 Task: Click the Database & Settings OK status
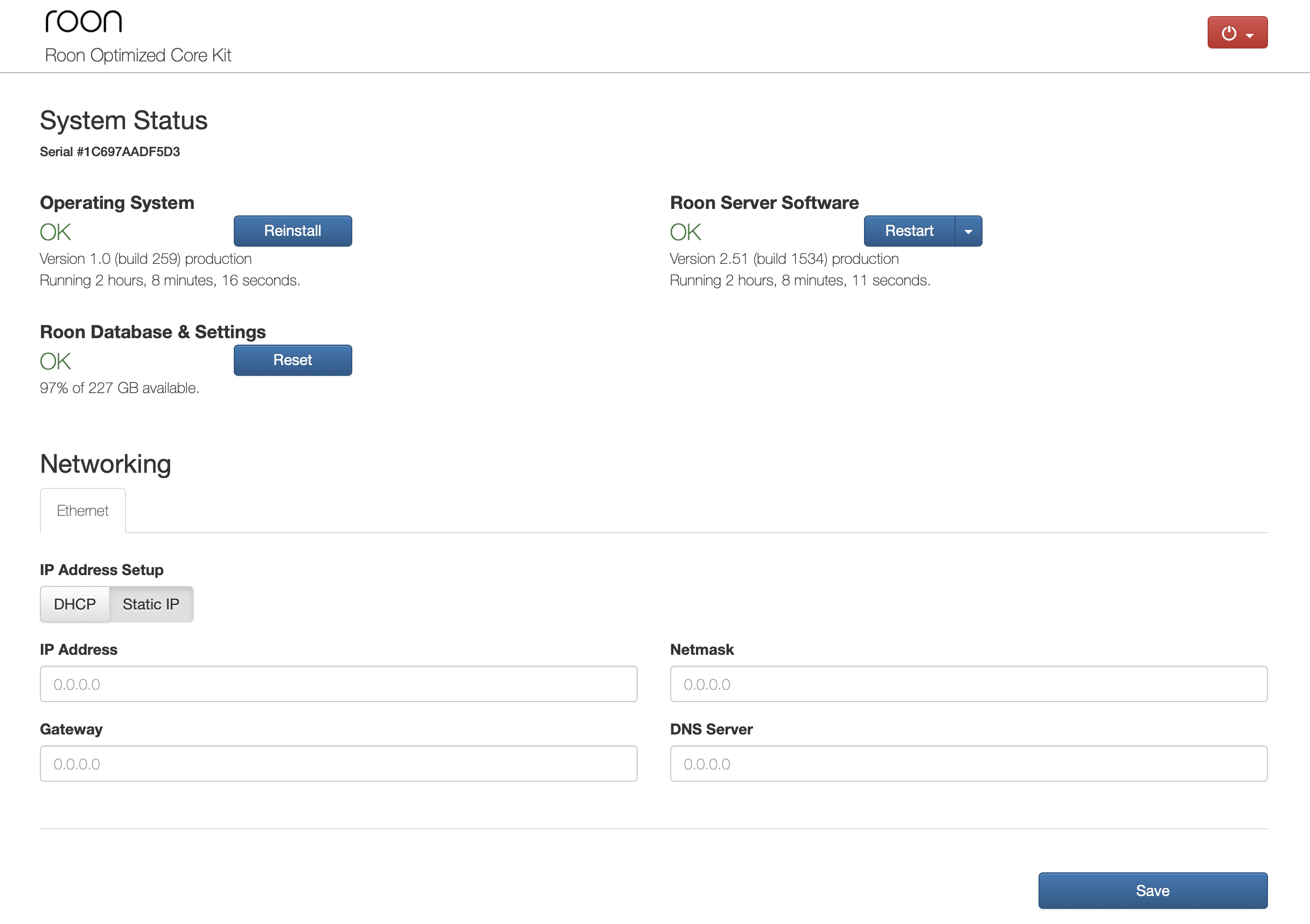tap(55, 361)
